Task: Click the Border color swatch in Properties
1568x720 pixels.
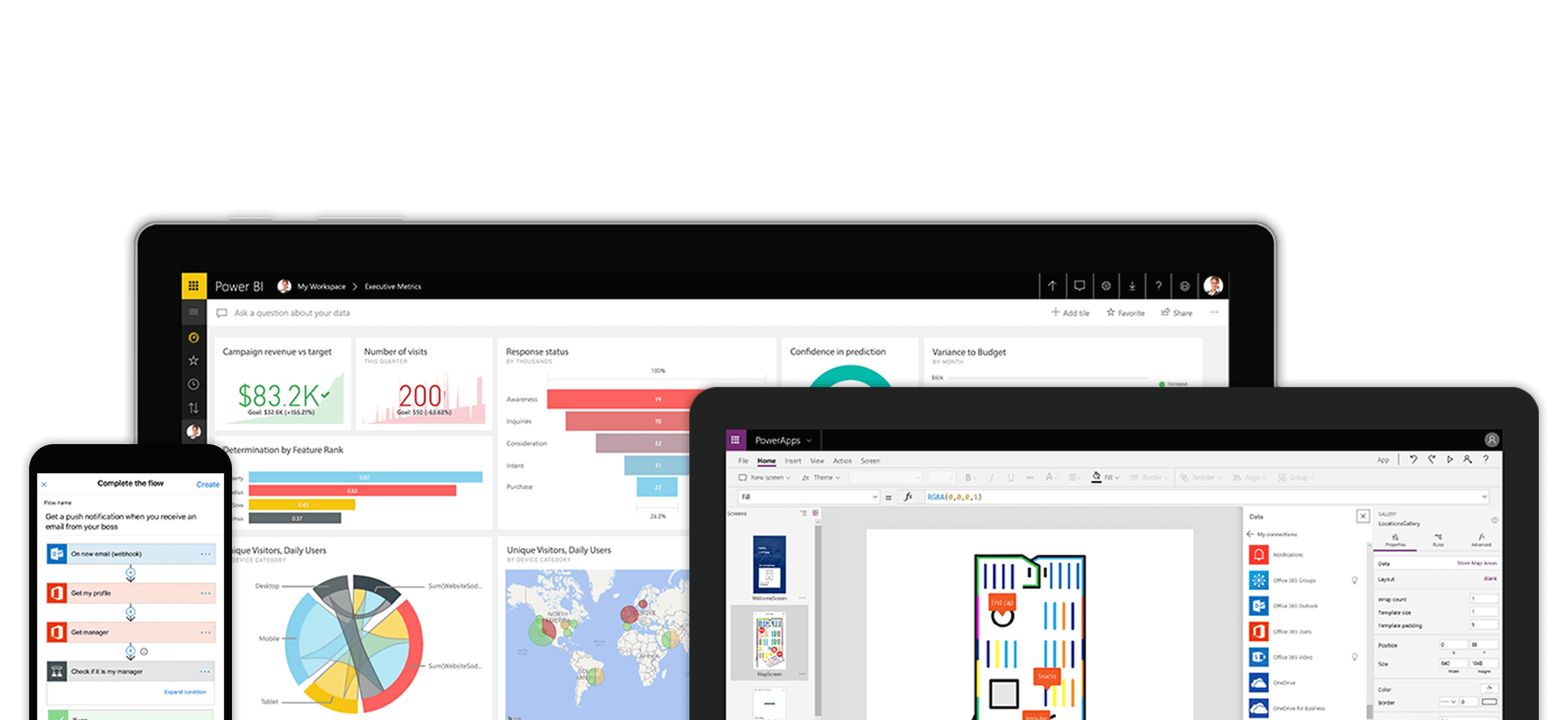Action: coord(1489,701)
